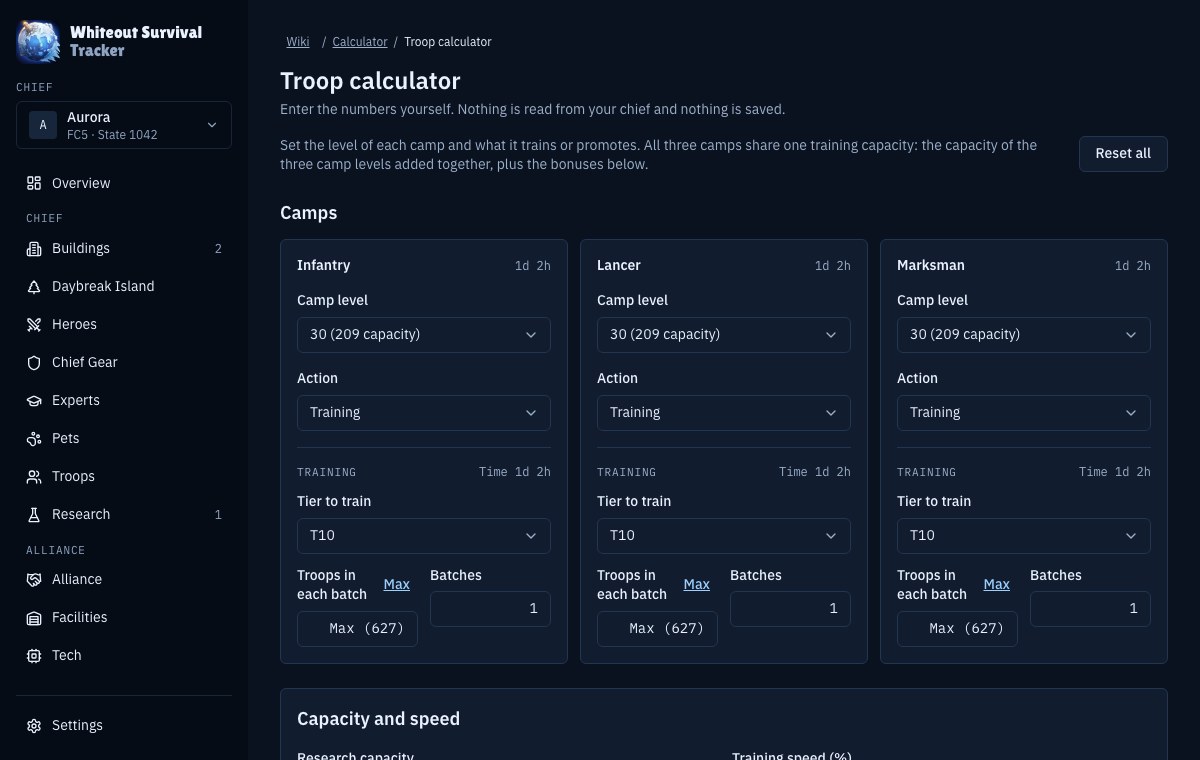Viewport: 1200px width, 760px height.
Task: Click the Facilities building icon
Action: (34, 617)
